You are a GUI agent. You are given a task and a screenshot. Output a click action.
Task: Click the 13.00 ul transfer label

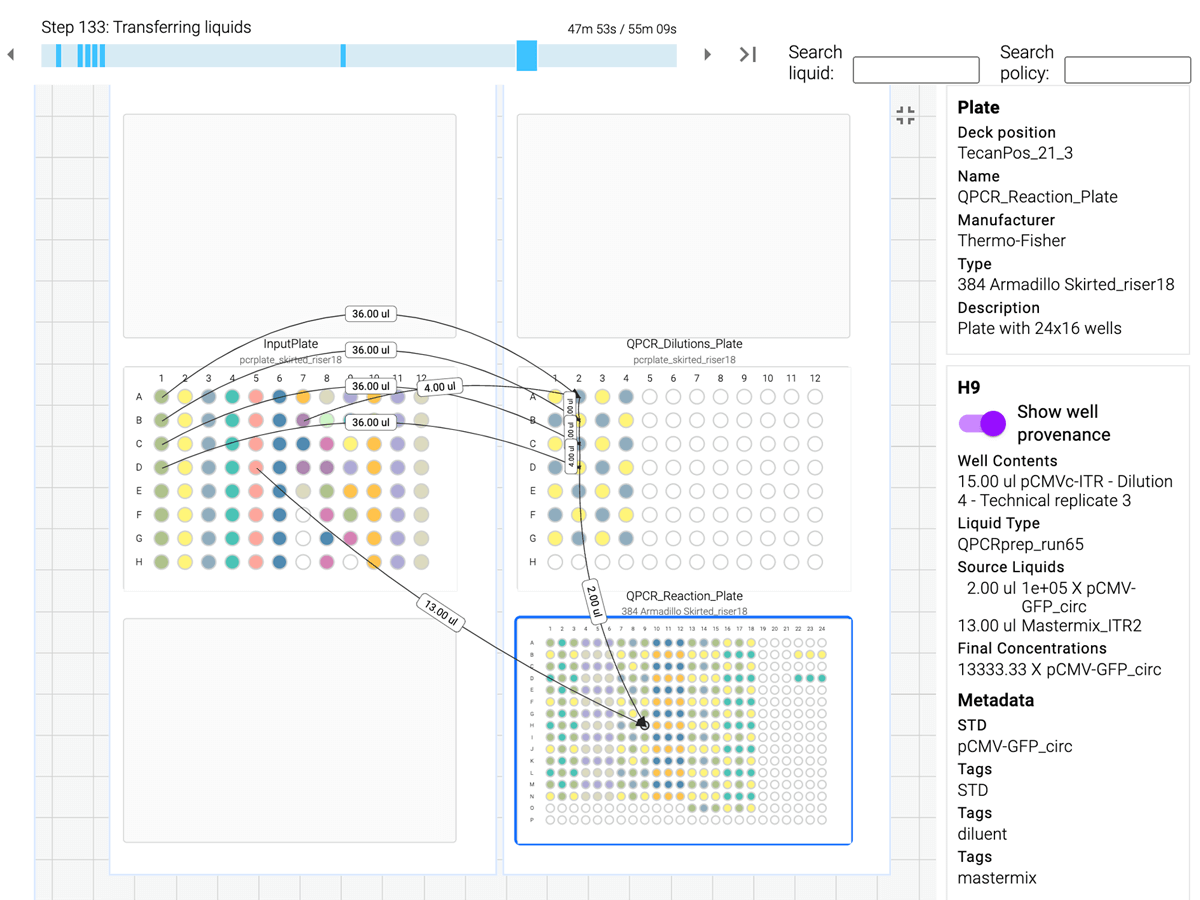click(x=440, y=611)
